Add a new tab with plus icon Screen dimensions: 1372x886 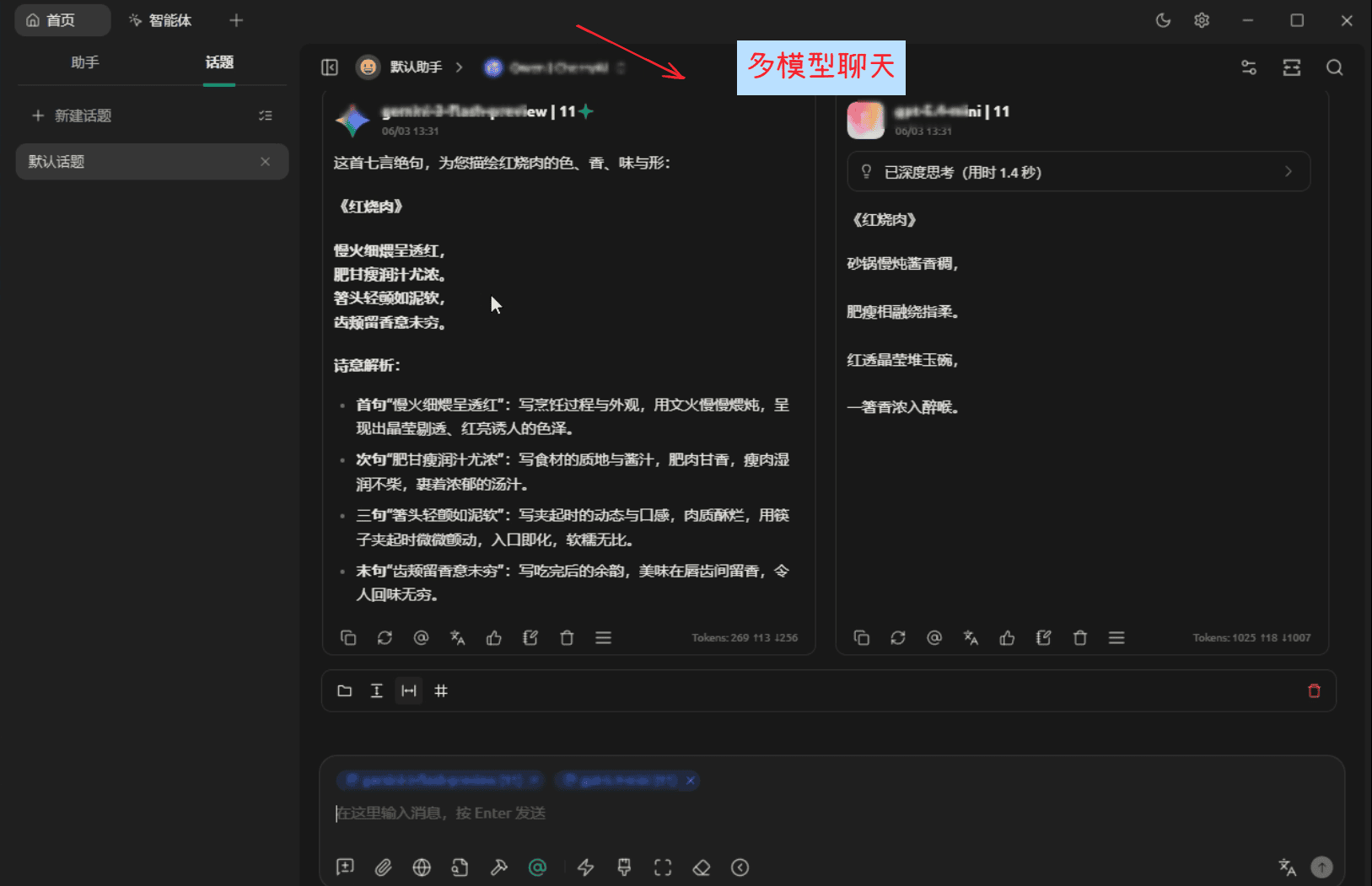(236, 20)
